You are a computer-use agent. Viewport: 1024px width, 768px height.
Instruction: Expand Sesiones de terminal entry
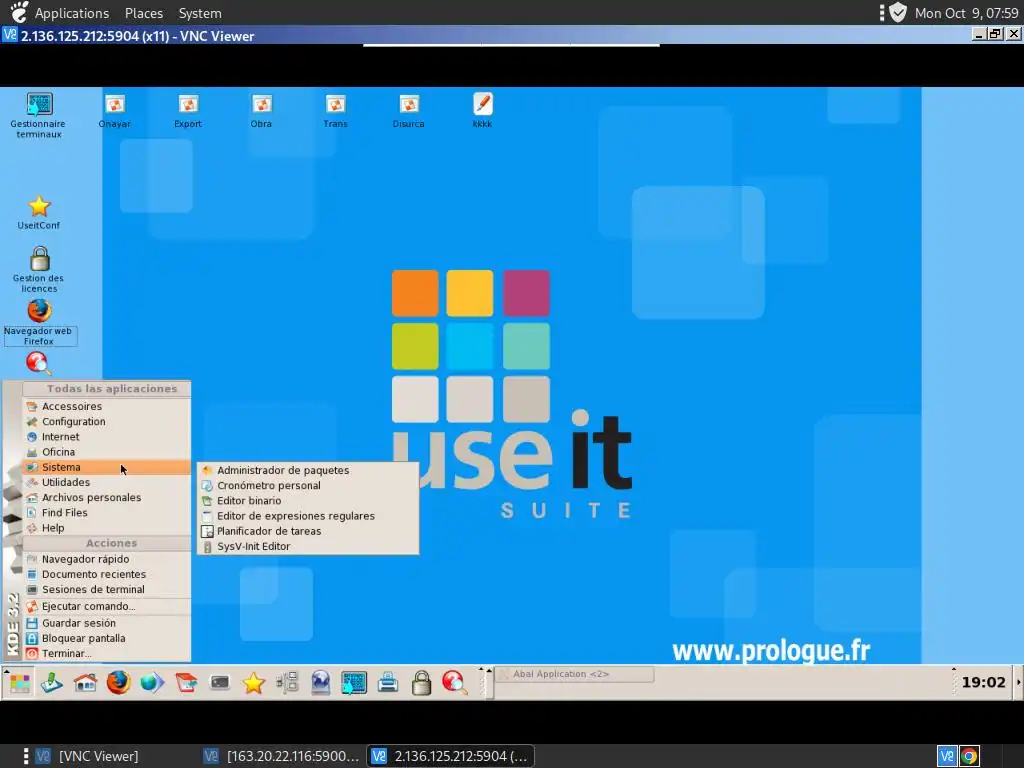click(106, 590)
